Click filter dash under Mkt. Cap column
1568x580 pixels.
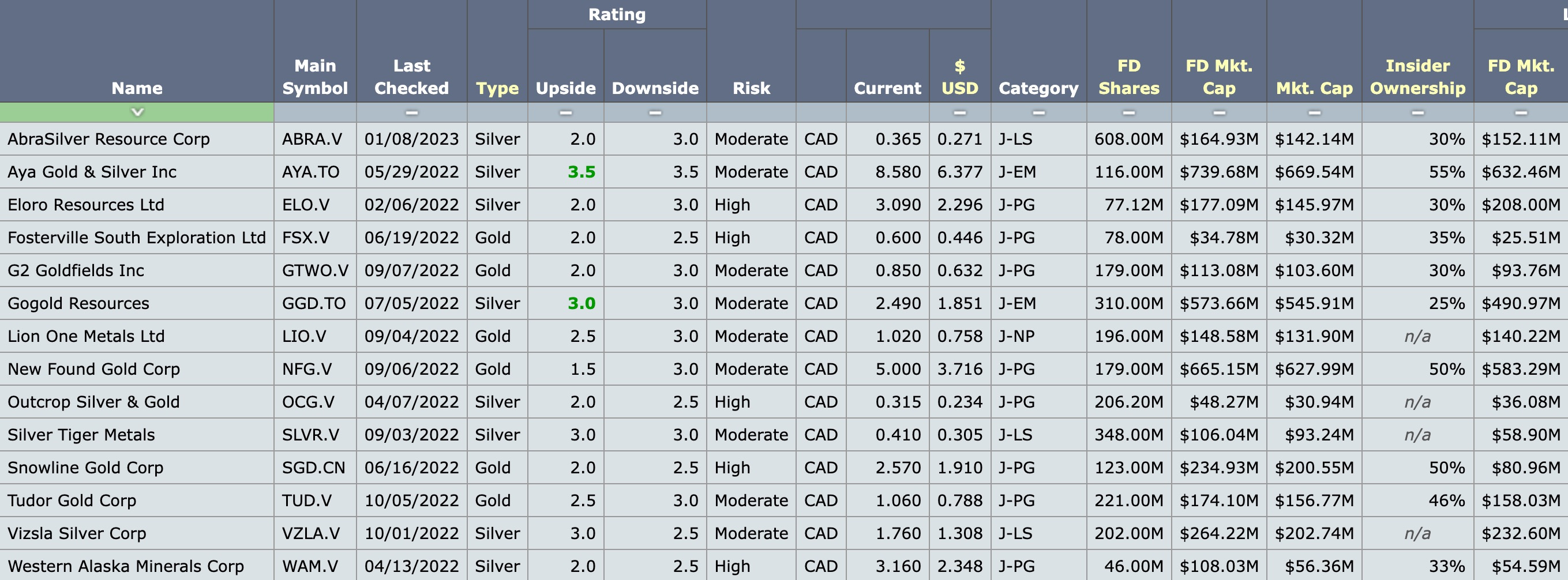pos(1314,112)
